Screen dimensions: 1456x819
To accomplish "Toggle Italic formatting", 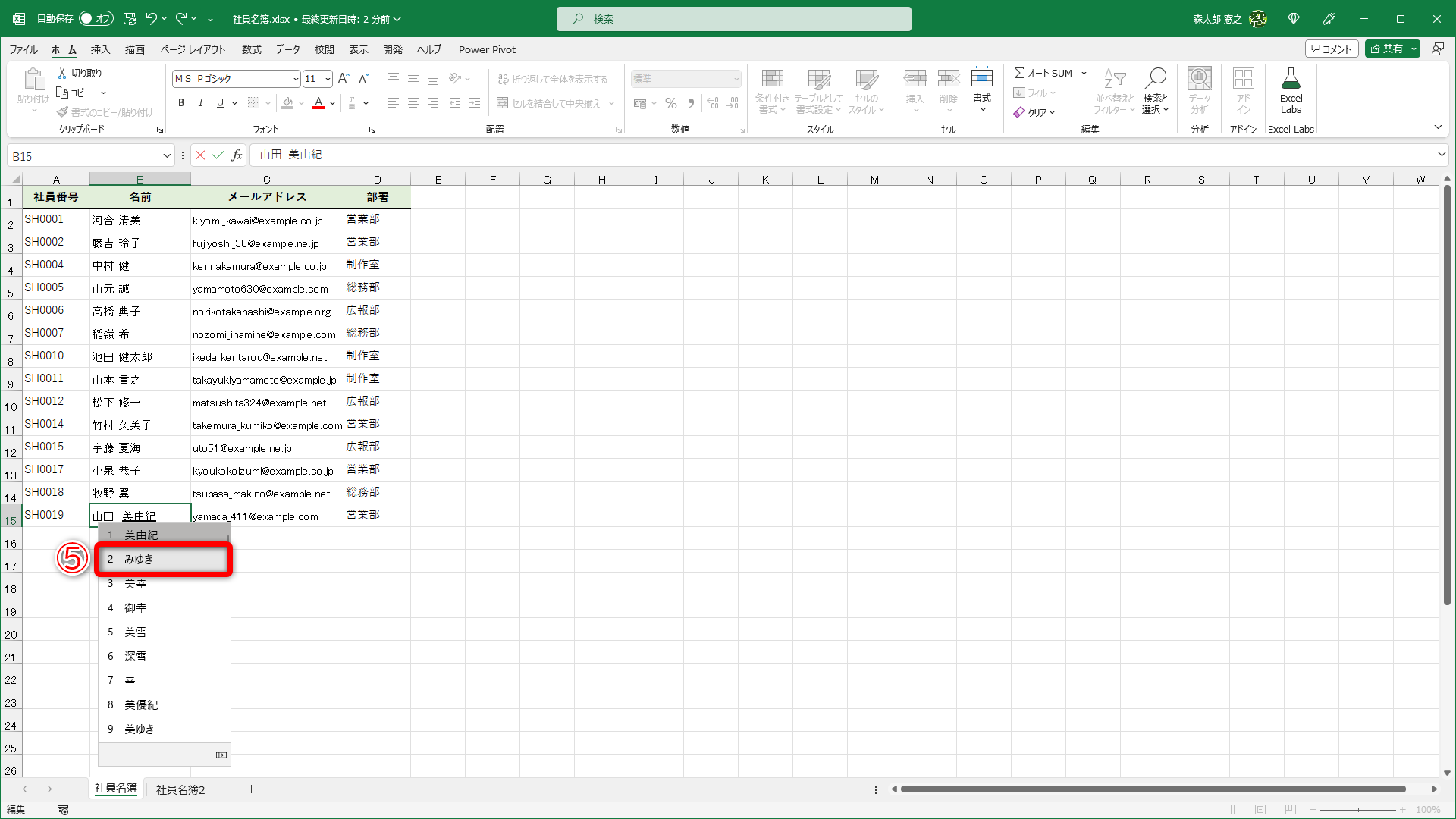I will [200, 103].
